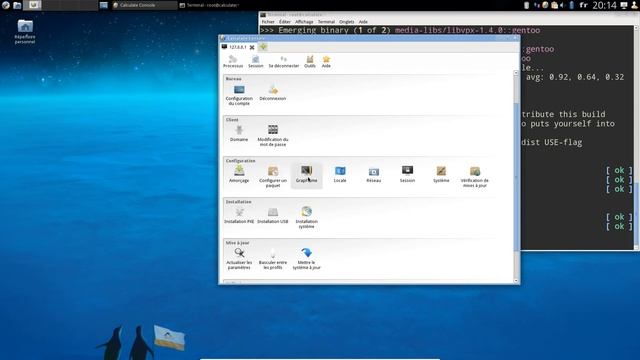Click the show desktop icon in the panel

coord(104,5)
